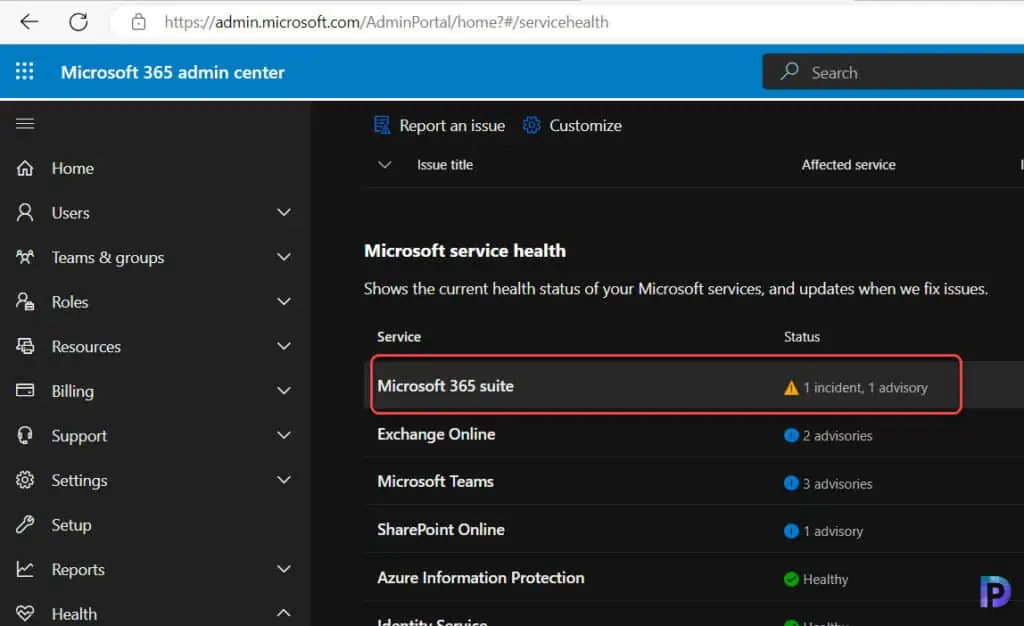This screenshot has height=626, width=1024.
Task: Open Reports in the navigation
Action: tap(78, 569)
